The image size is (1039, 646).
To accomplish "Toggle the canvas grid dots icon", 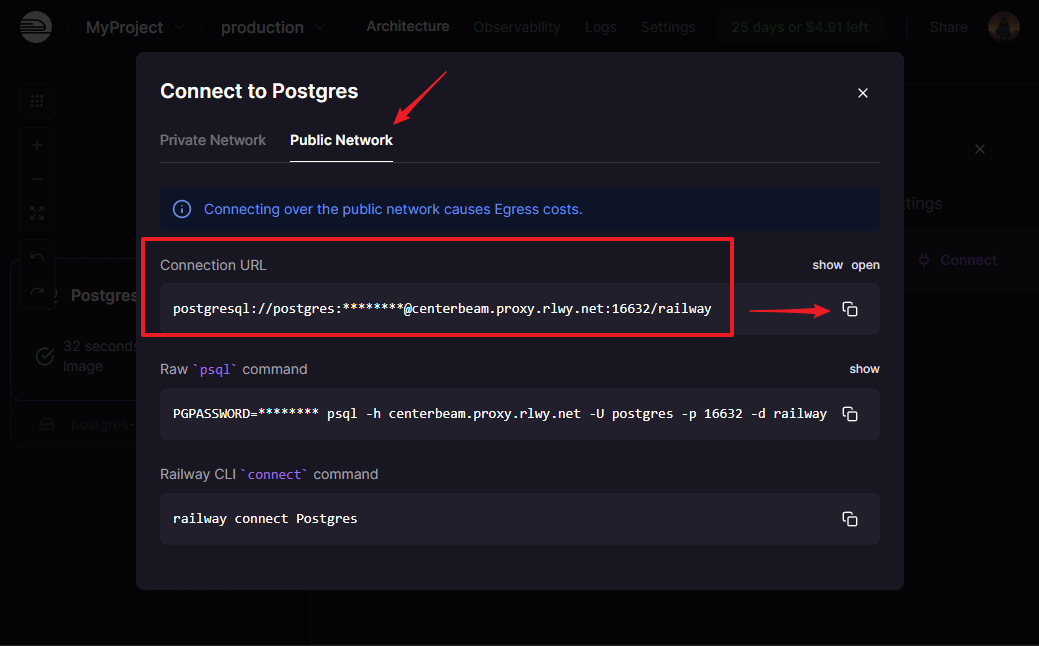I will 37,101.
